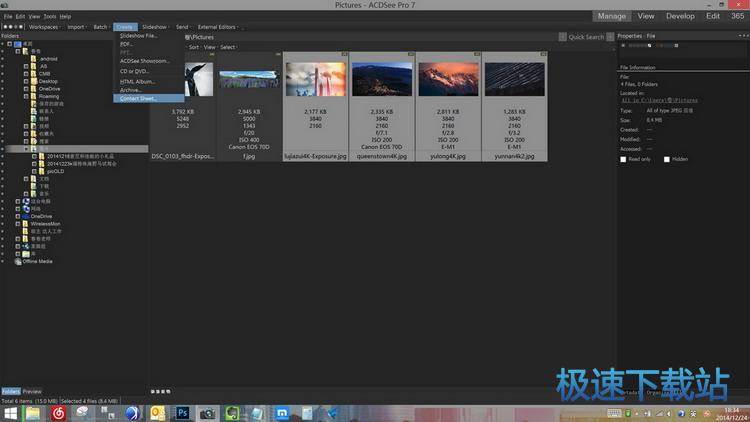The image size is (750, 422).
Task: Enable the Read only checkbox
Action: click(624, 158)
